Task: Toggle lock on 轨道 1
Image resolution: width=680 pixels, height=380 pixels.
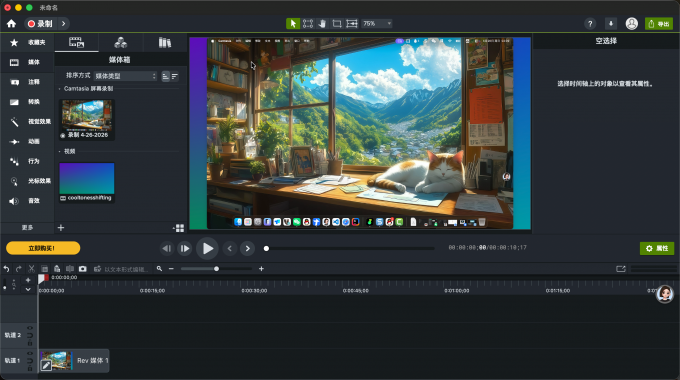Action: click(30, 368)
